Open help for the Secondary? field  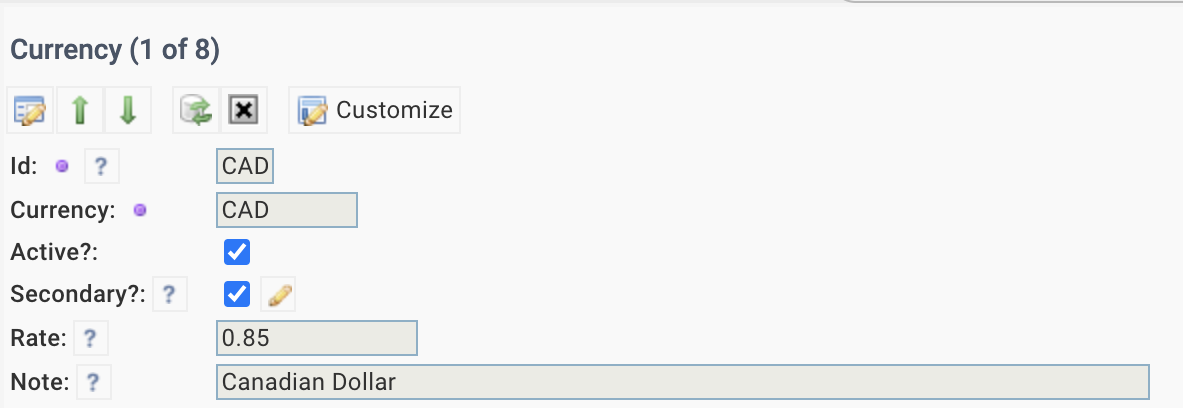coord(170,294)
